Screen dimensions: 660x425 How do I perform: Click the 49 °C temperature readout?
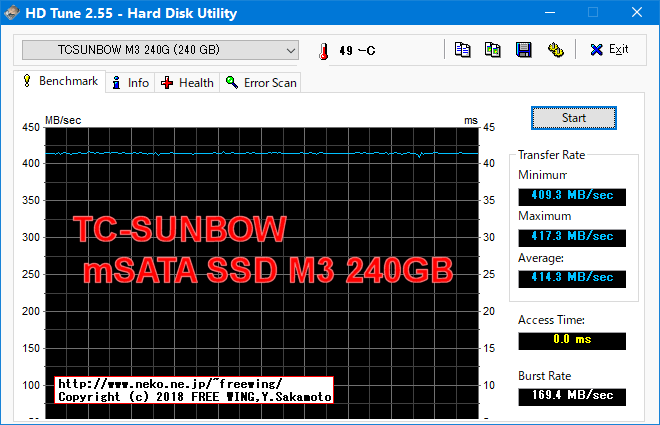(357, 51)
